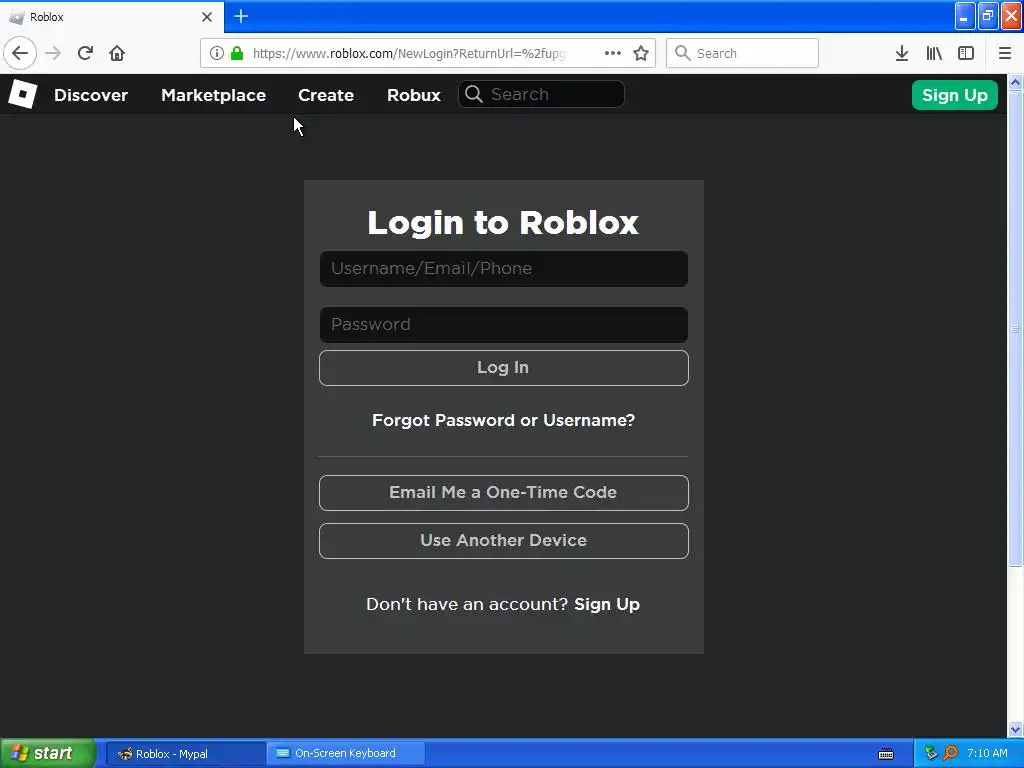
Task: Toggle the sidebar icon
Action: click(966, 53)
